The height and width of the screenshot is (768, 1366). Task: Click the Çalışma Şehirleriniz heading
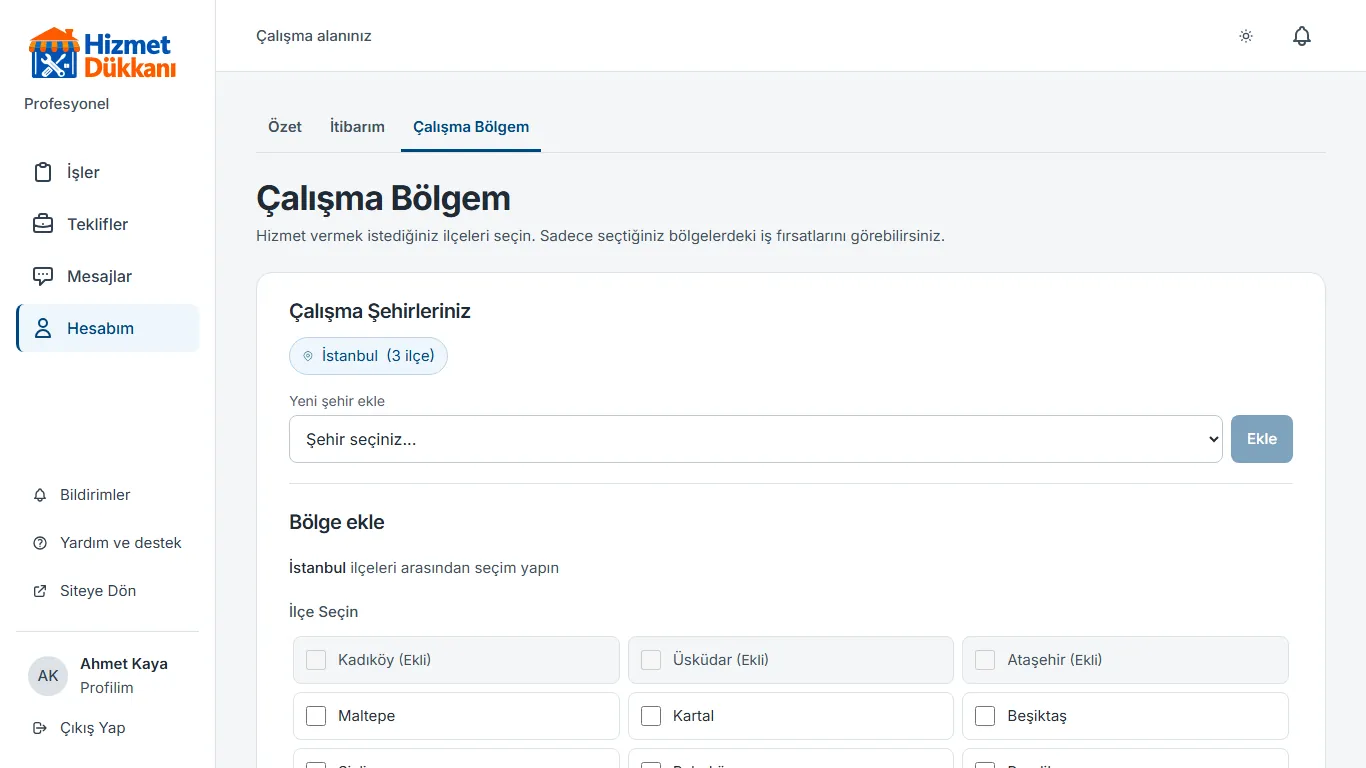(x=380, y=311)
